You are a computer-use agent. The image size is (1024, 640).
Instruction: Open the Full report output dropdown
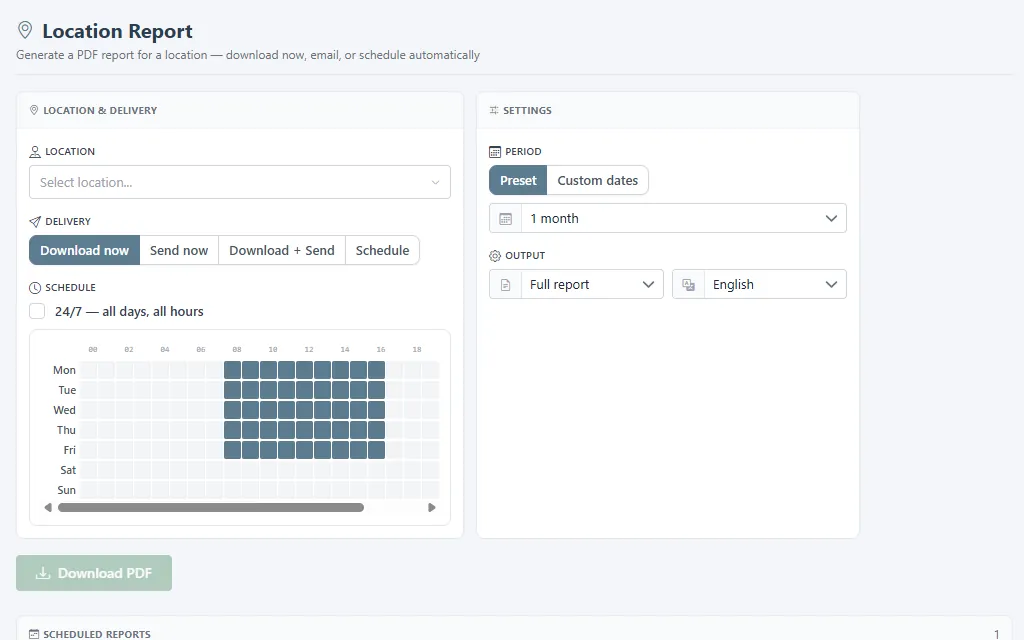576,285
